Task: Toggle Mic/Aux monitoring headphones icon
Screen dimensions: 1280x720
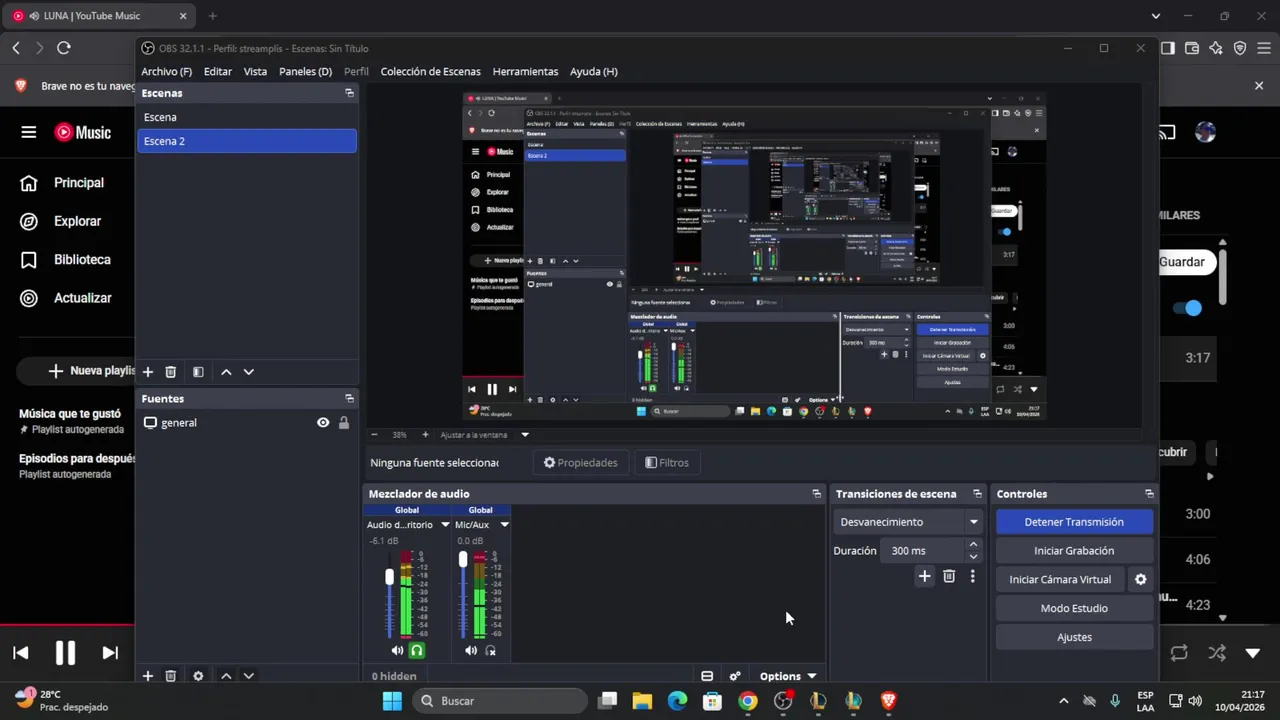Action: [490, 651]
